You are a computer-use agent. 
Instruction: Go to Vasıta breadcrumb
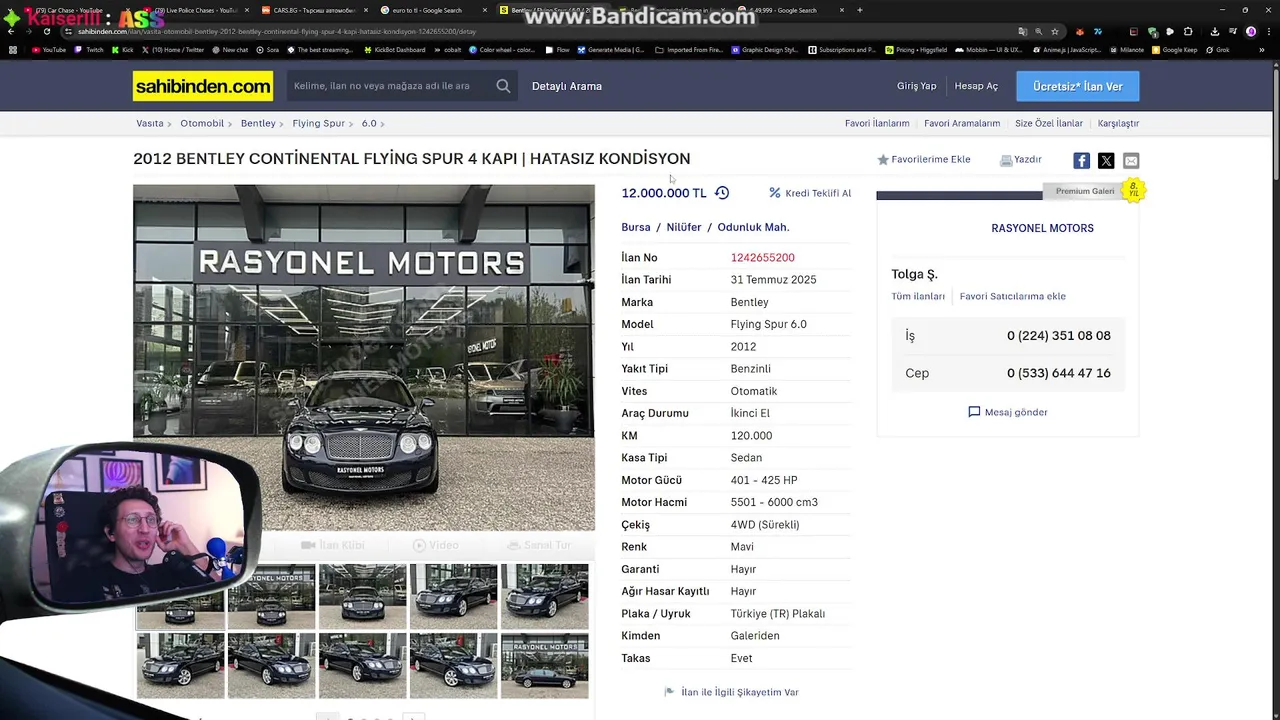(x=150, y=124)
